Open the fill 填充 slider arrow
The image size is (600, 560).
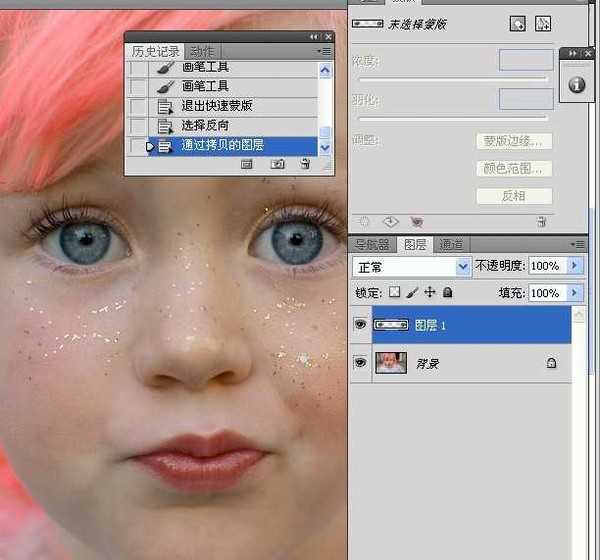[574, 293]
